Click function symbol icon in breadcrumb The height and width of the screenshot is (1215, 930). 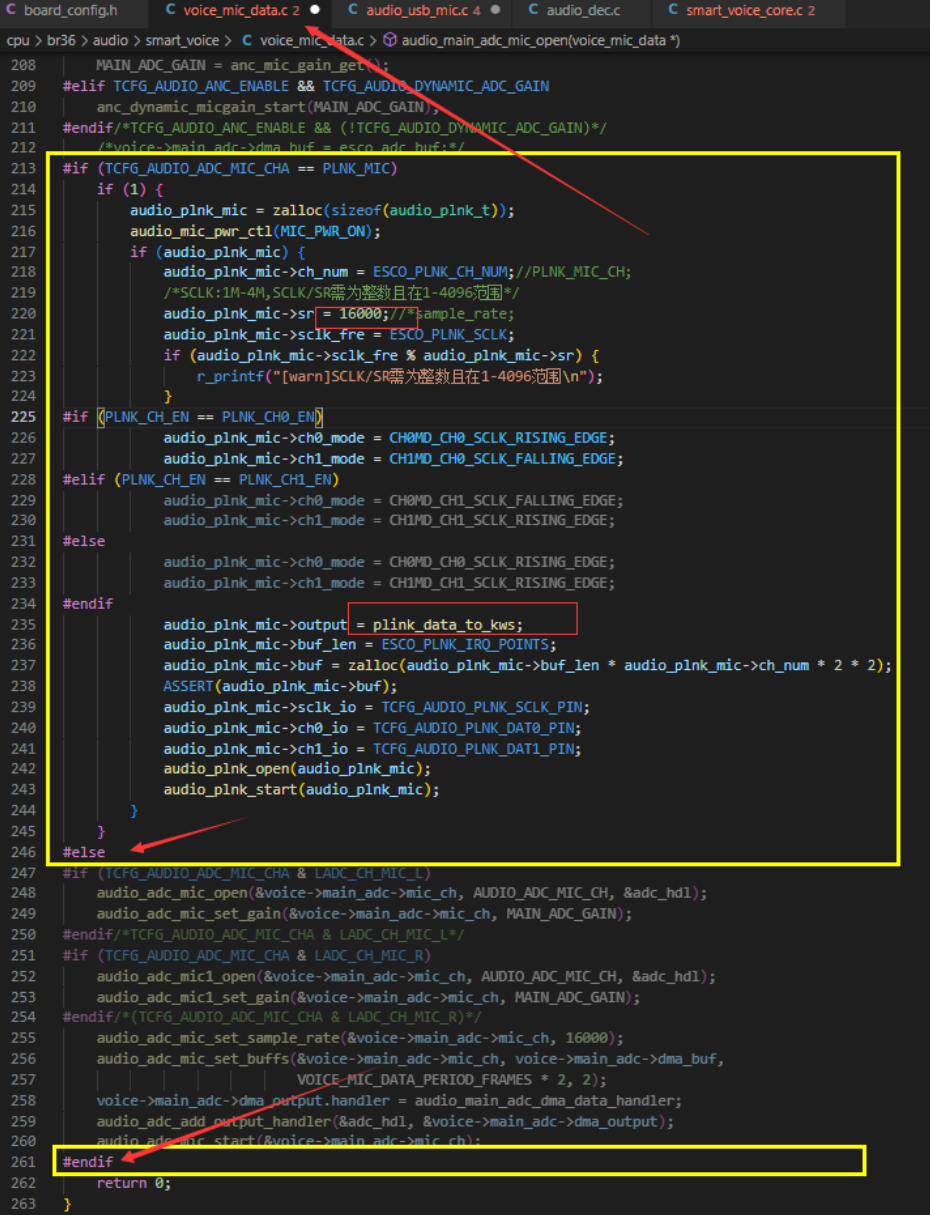[x=390, y=41]
